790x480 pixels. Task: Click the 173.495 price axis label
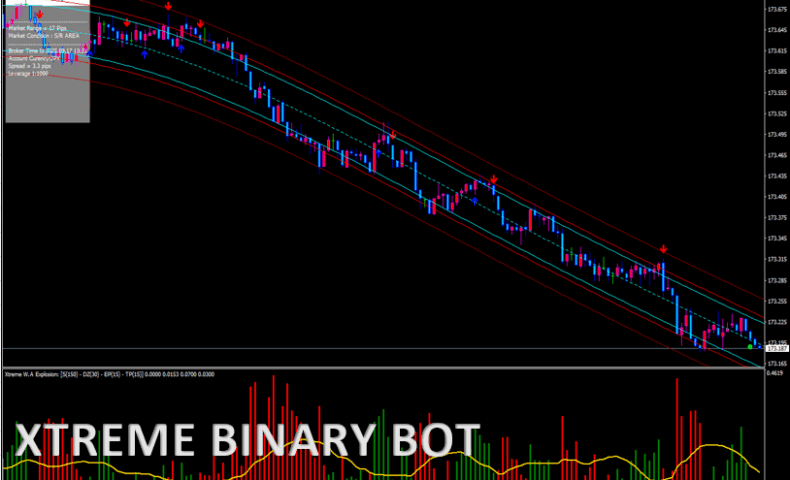pyautogui.click(x=777, y=134)
